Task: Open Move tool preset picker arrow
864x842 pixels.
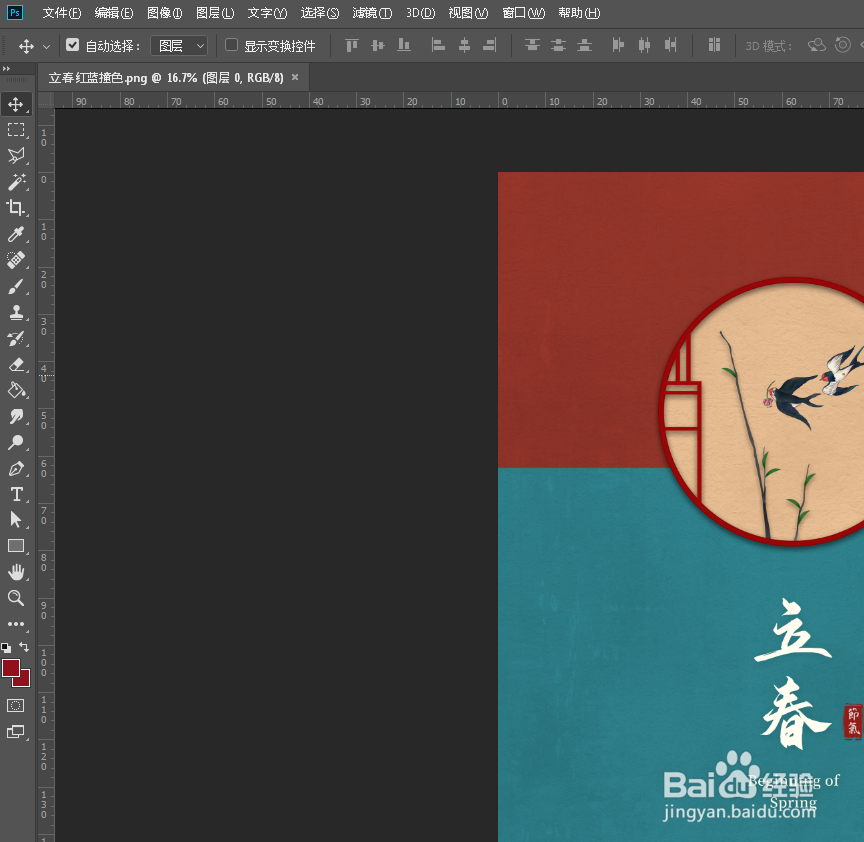Action: 47,47
